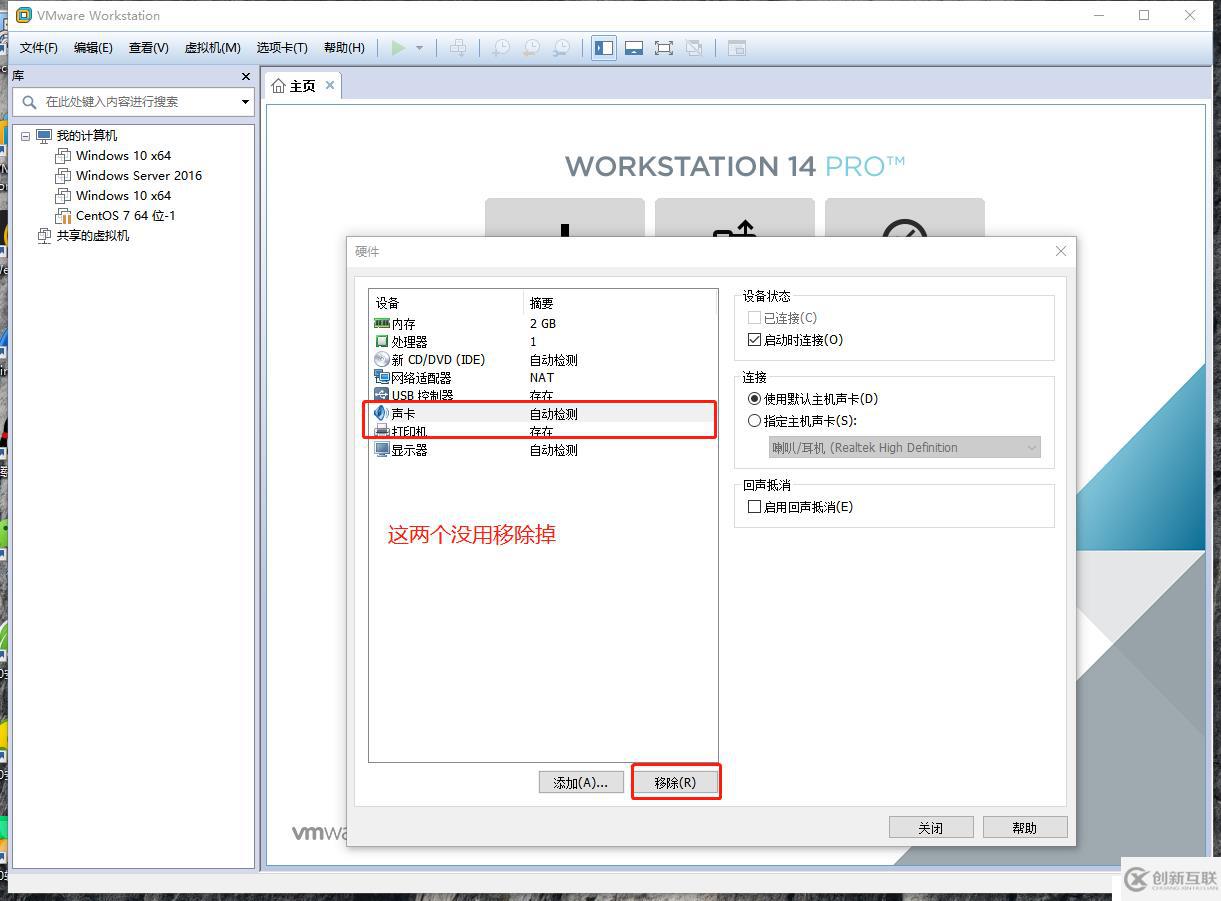Click the Windows Server 2016 VM icon
1221x901 pixels.
[x=63, y=176]
